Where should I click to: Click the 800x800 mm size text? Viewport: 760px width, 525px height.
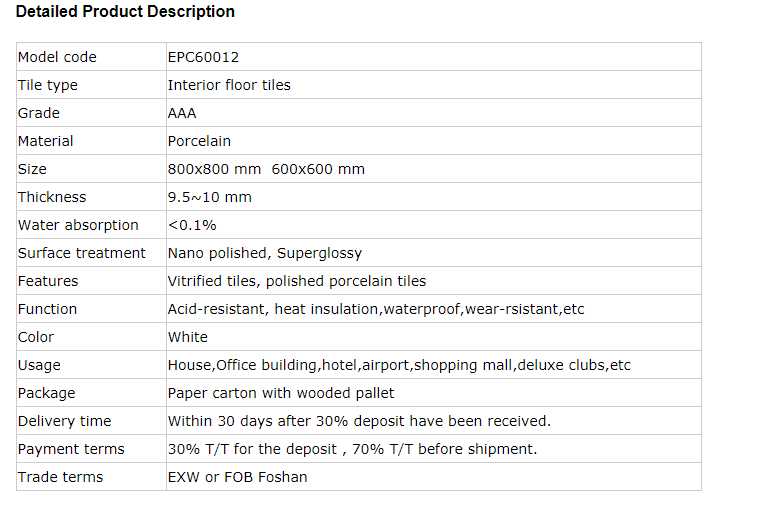pyautogui.click(x=214, y=169)
